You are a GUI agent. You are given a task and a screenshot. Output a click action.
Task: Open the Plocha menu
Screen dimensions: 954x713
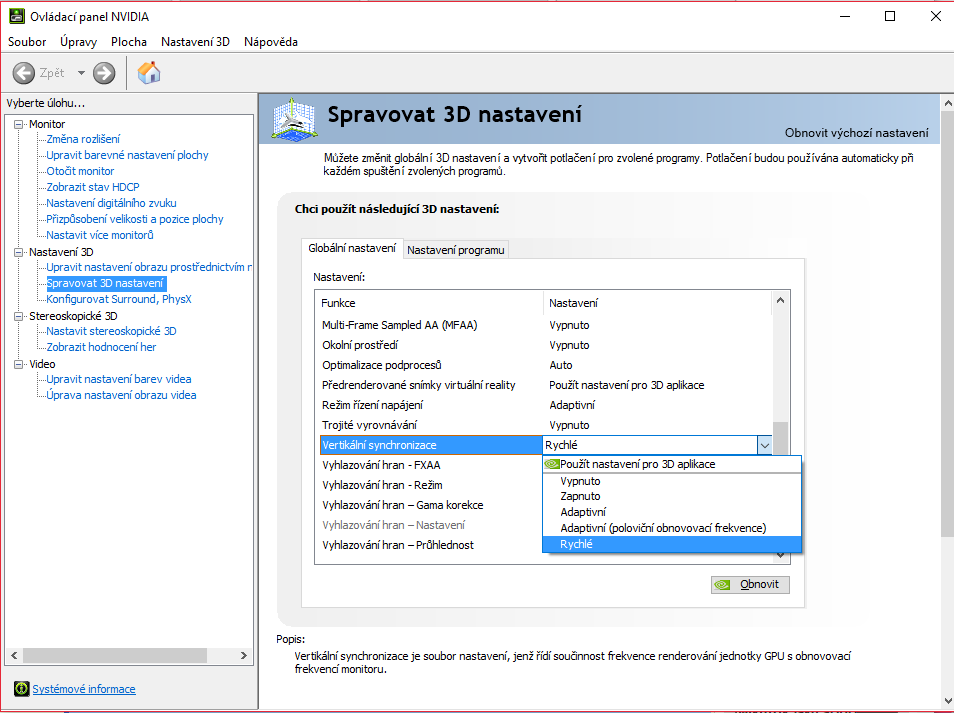click(x=129, y=41)
